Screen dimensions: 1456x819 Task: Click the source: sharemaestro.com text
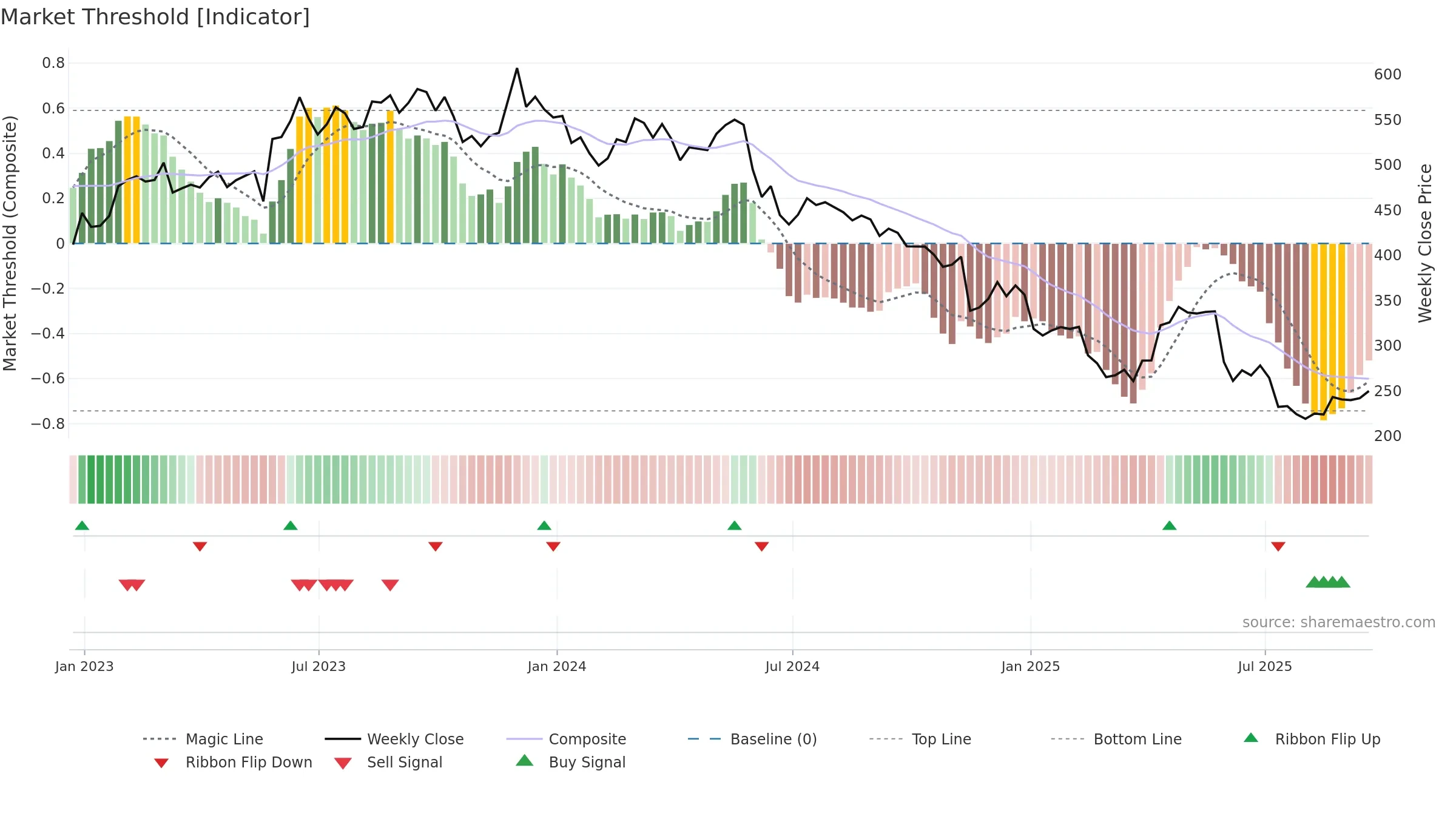[x=1339, y=622]
